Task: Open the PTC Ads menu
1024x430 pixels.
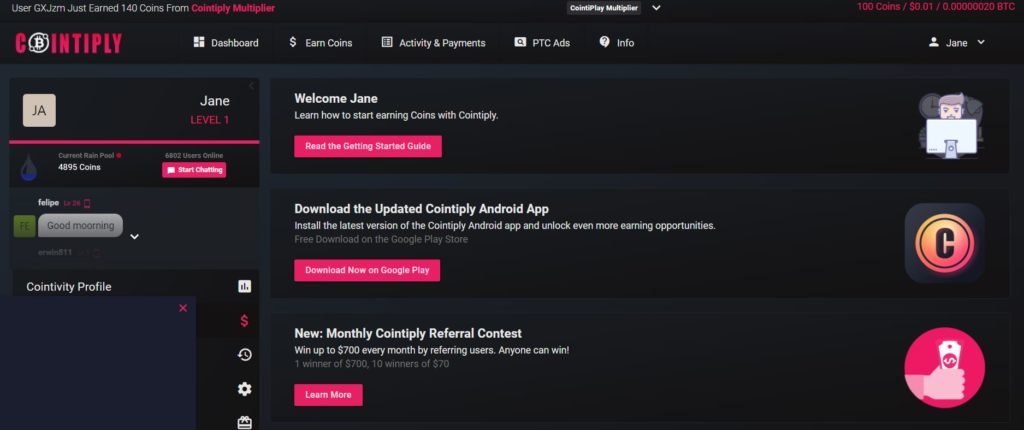Action: point(542,42)
